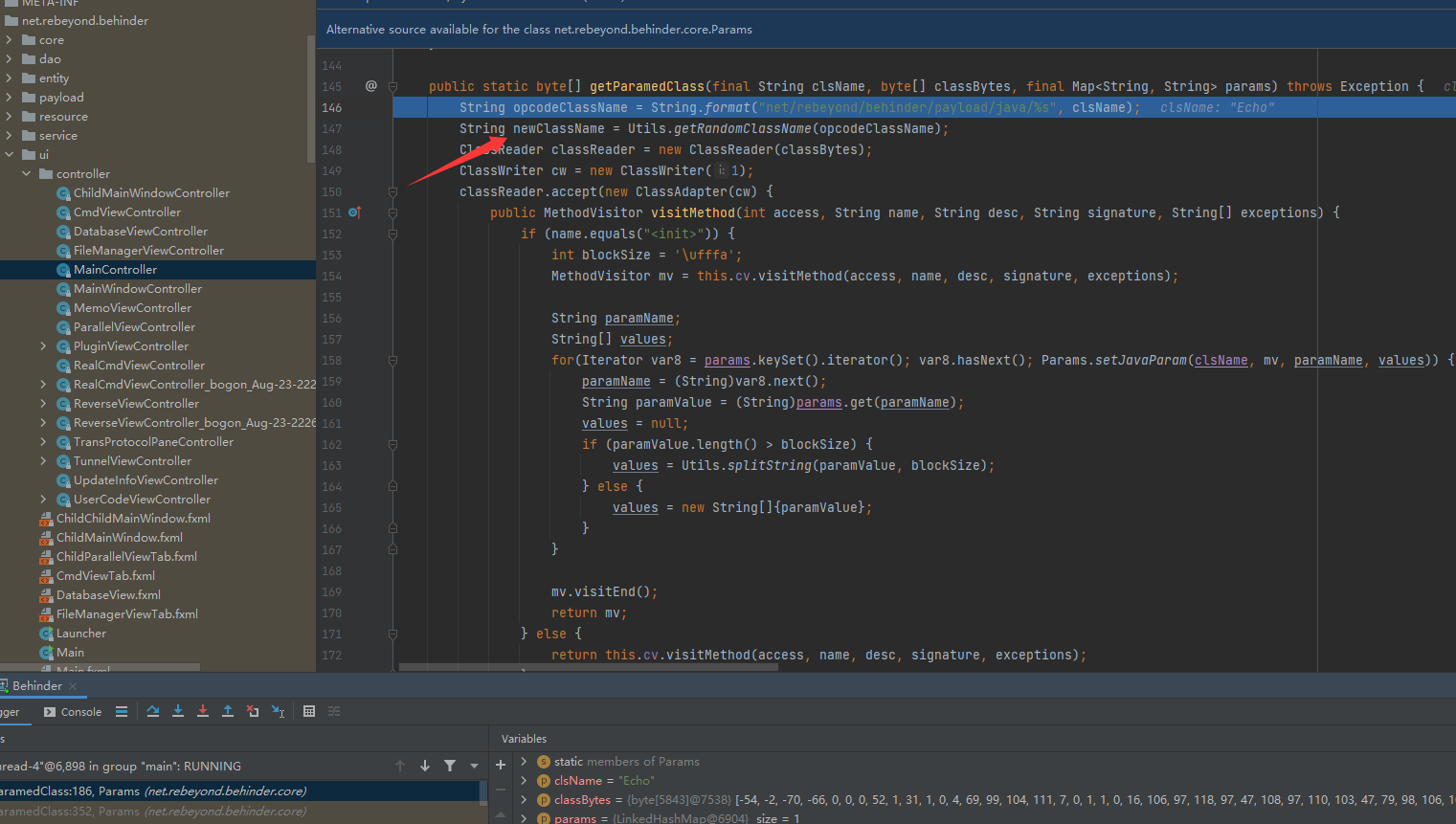The height and width of the screenshot is (824, 1456).
Task: Click the Drop Frame icon
Action: [253, 711]
